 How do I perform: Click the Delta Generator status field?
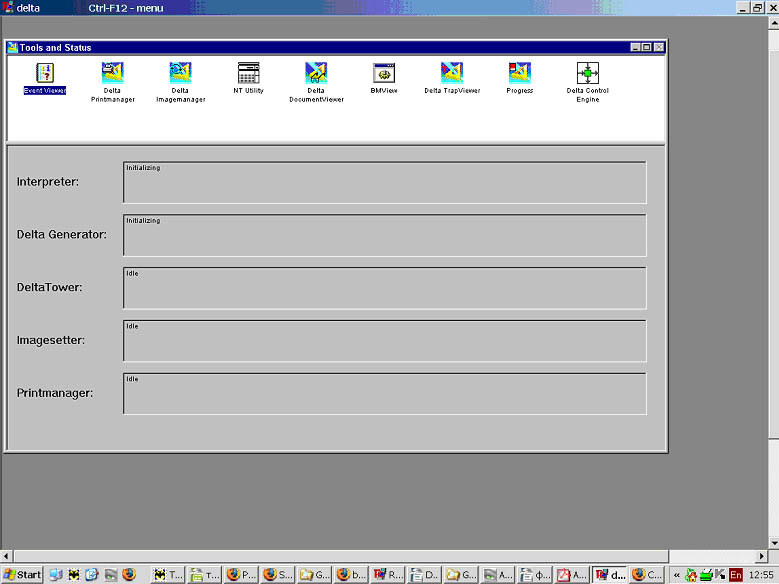click(385, 235)
